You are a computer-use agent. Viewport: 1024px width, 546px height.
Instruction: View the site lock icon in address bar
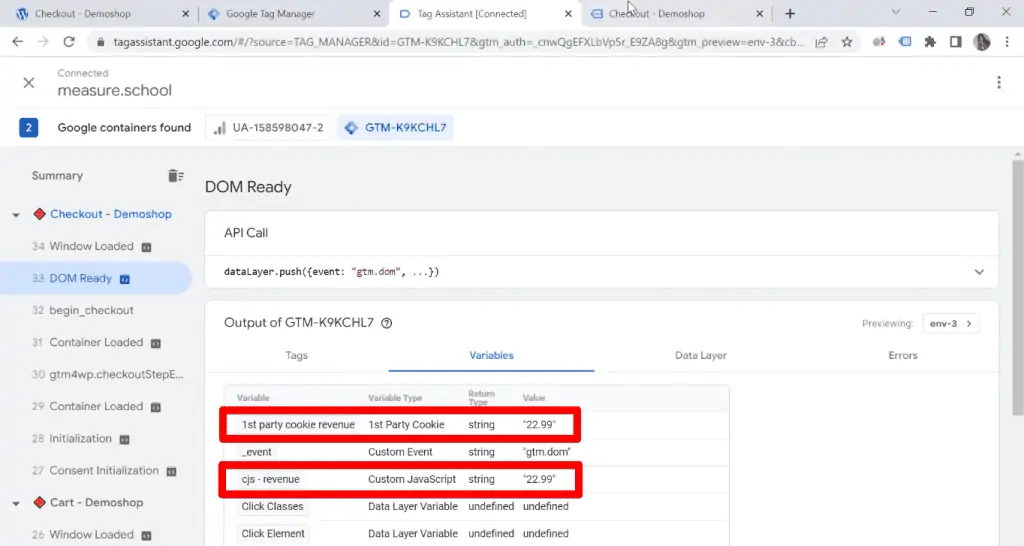pos(100,42)
